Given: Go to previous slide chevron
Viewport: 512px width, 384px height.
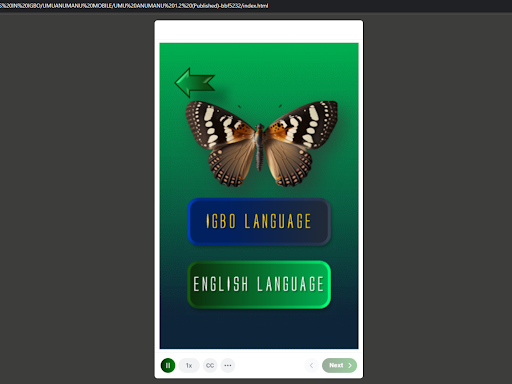Looking at the screenshot, I should [311, 365].
